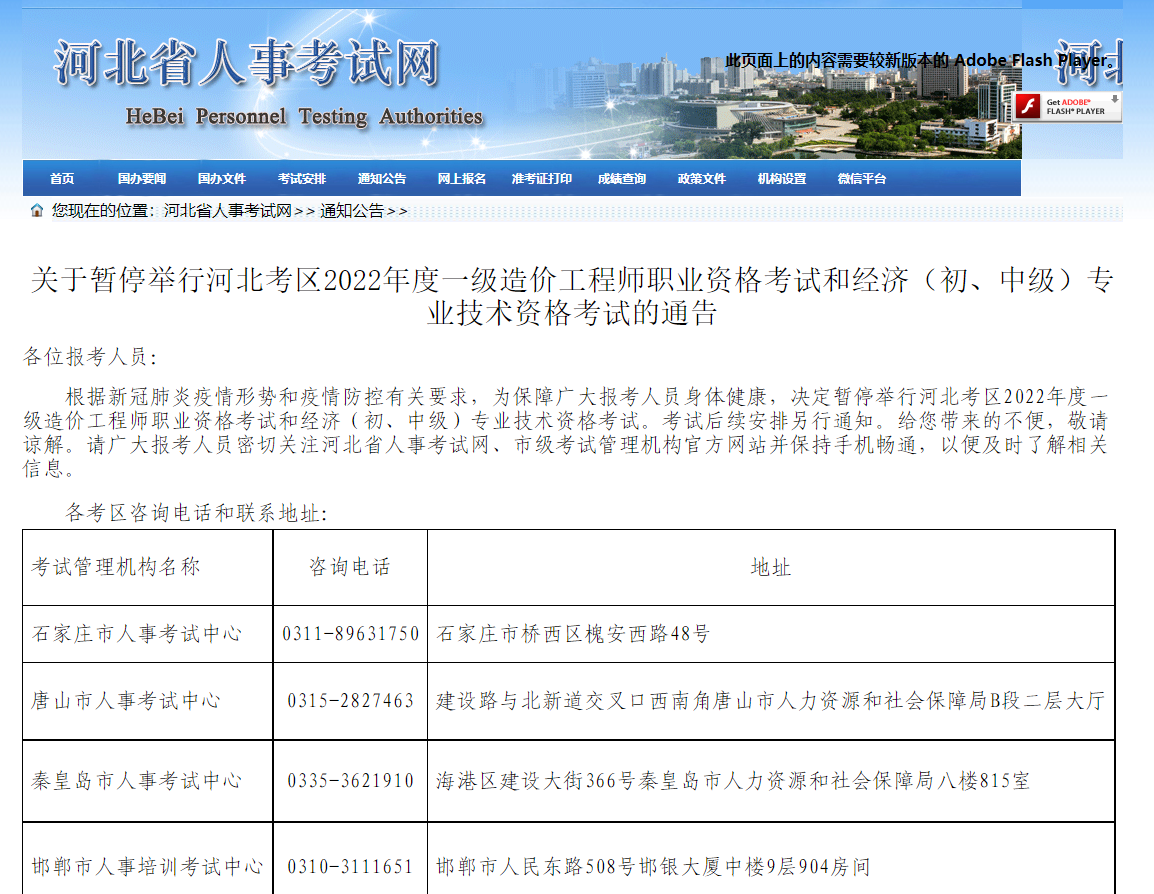This screenshot has width=1154, height=894.
Task: Click the 河北省人事考试网 site logo title
Action: (247, 64)
